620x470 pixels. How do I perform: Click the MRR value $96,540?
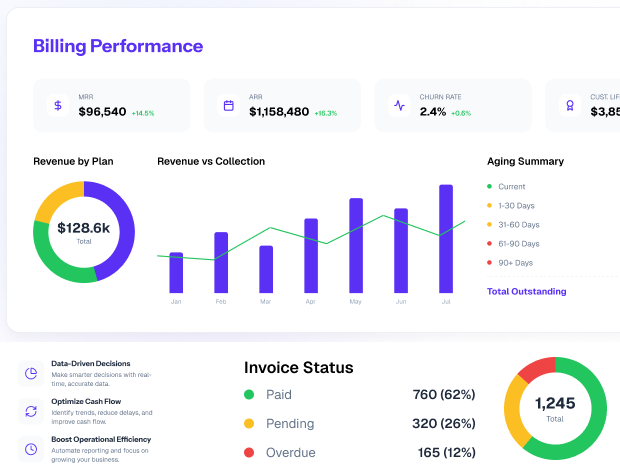coord(102,112)
